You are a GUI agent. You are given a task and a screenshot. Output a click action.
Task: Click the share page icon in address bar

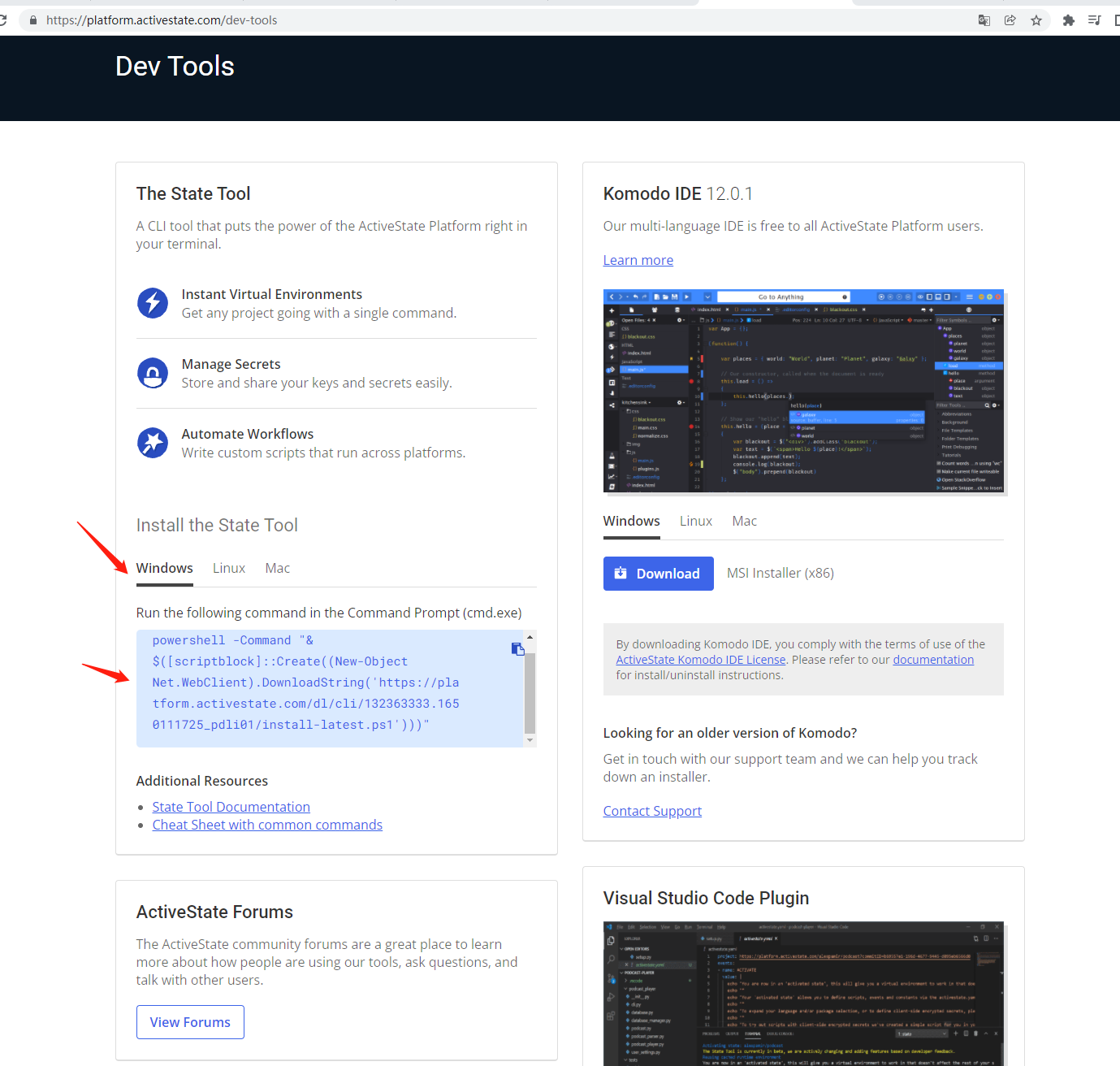click(x=1010, y=20)
